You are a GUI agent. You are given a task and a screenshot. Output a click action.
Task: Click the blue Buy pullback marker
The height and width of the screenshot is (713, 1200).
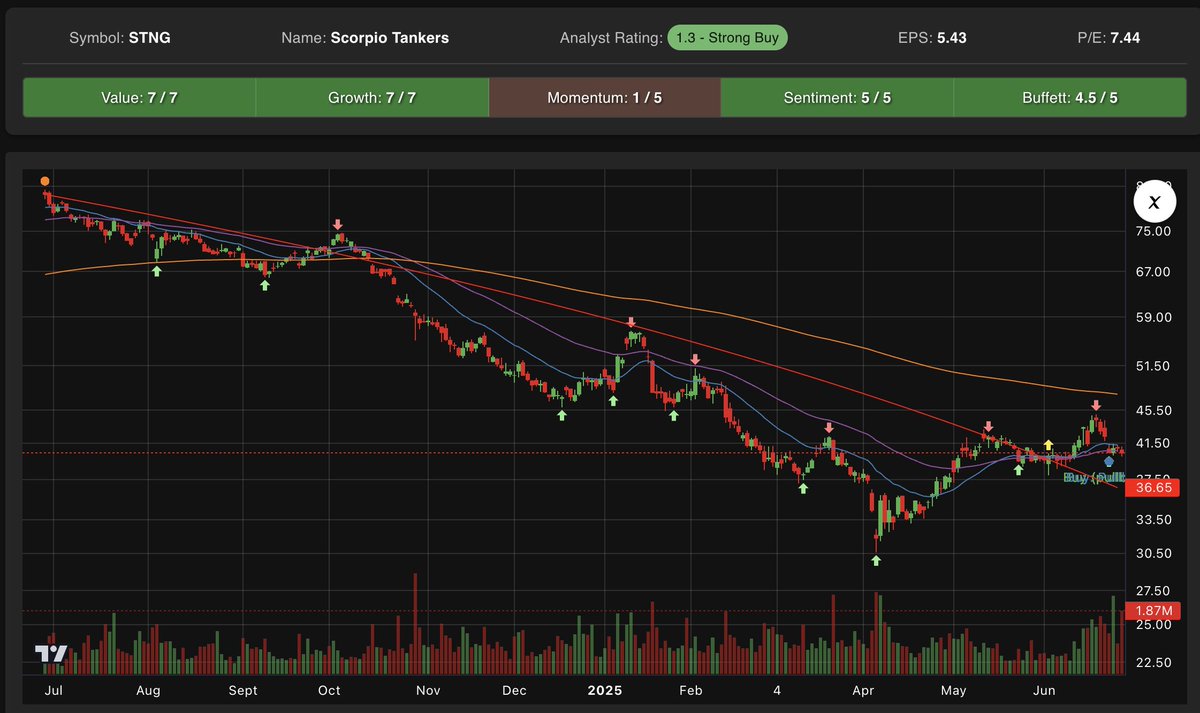click(x=1108, y=461)
